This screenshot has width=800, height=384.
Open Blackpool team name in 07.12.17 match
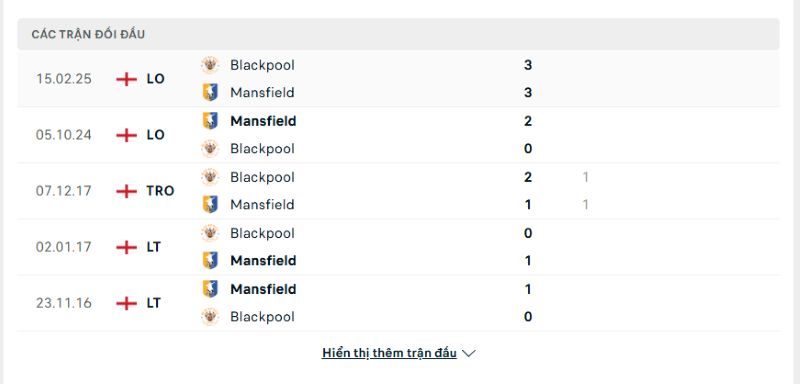(x=262, y=177)
